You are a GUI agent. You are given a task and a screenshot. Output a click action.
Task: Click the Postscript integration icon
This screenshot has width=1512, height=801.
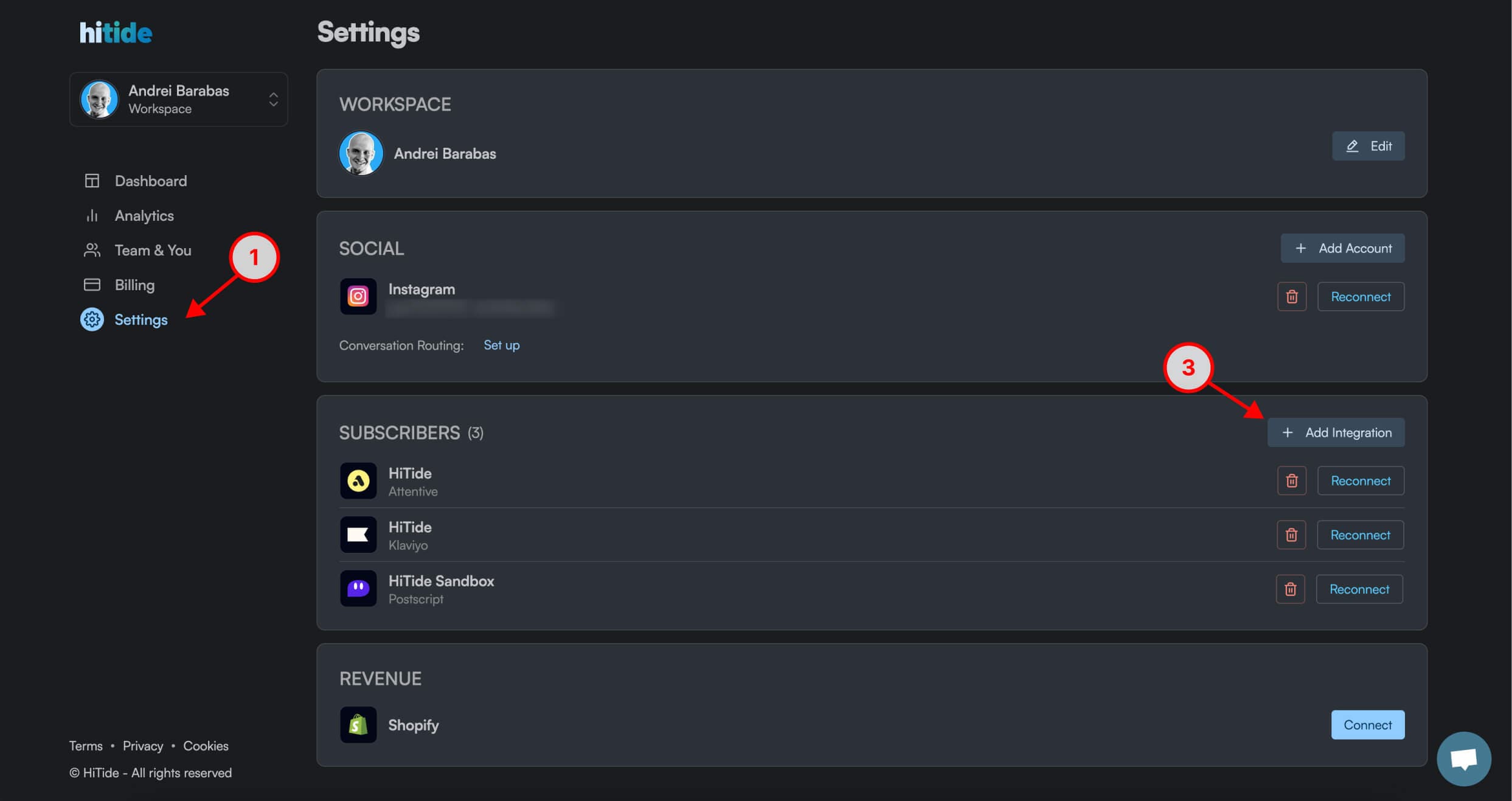point(358,589)
